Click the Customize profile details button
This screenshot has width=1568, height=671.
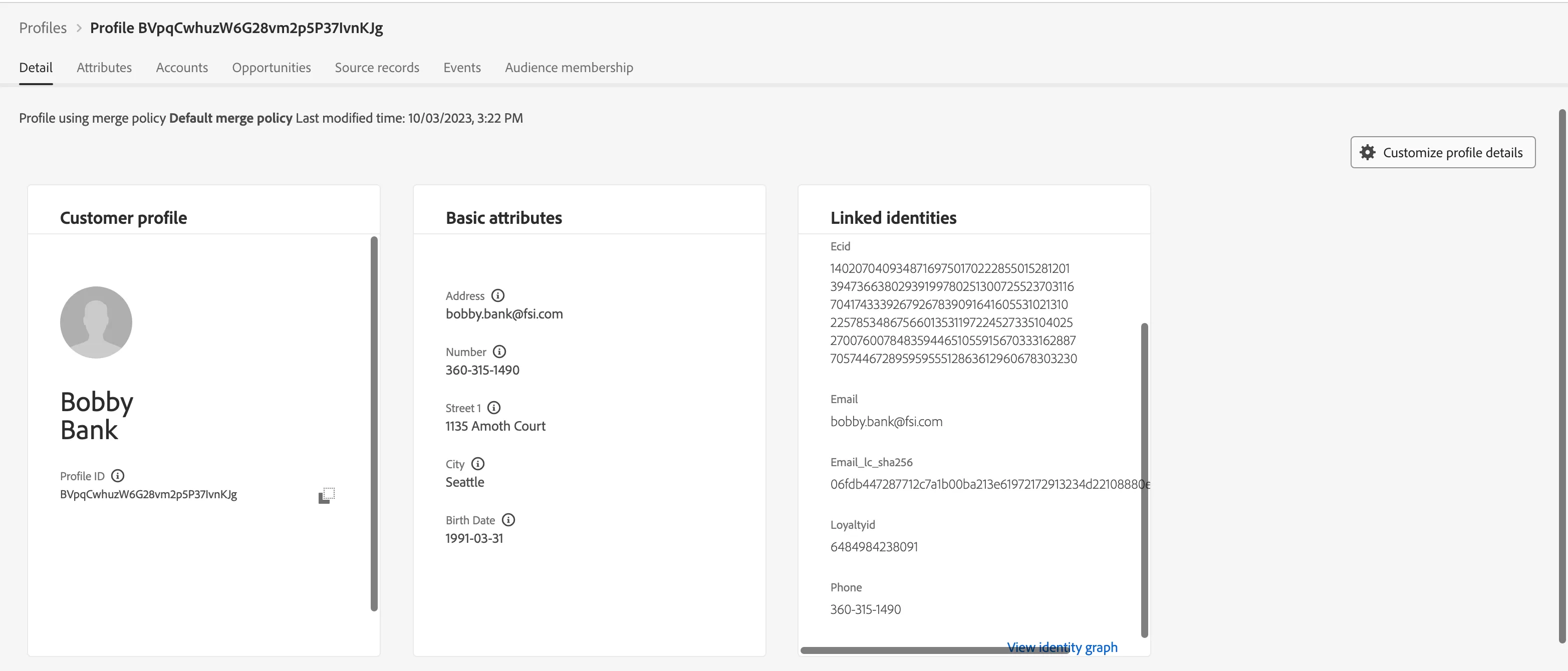click(1443, 152)
